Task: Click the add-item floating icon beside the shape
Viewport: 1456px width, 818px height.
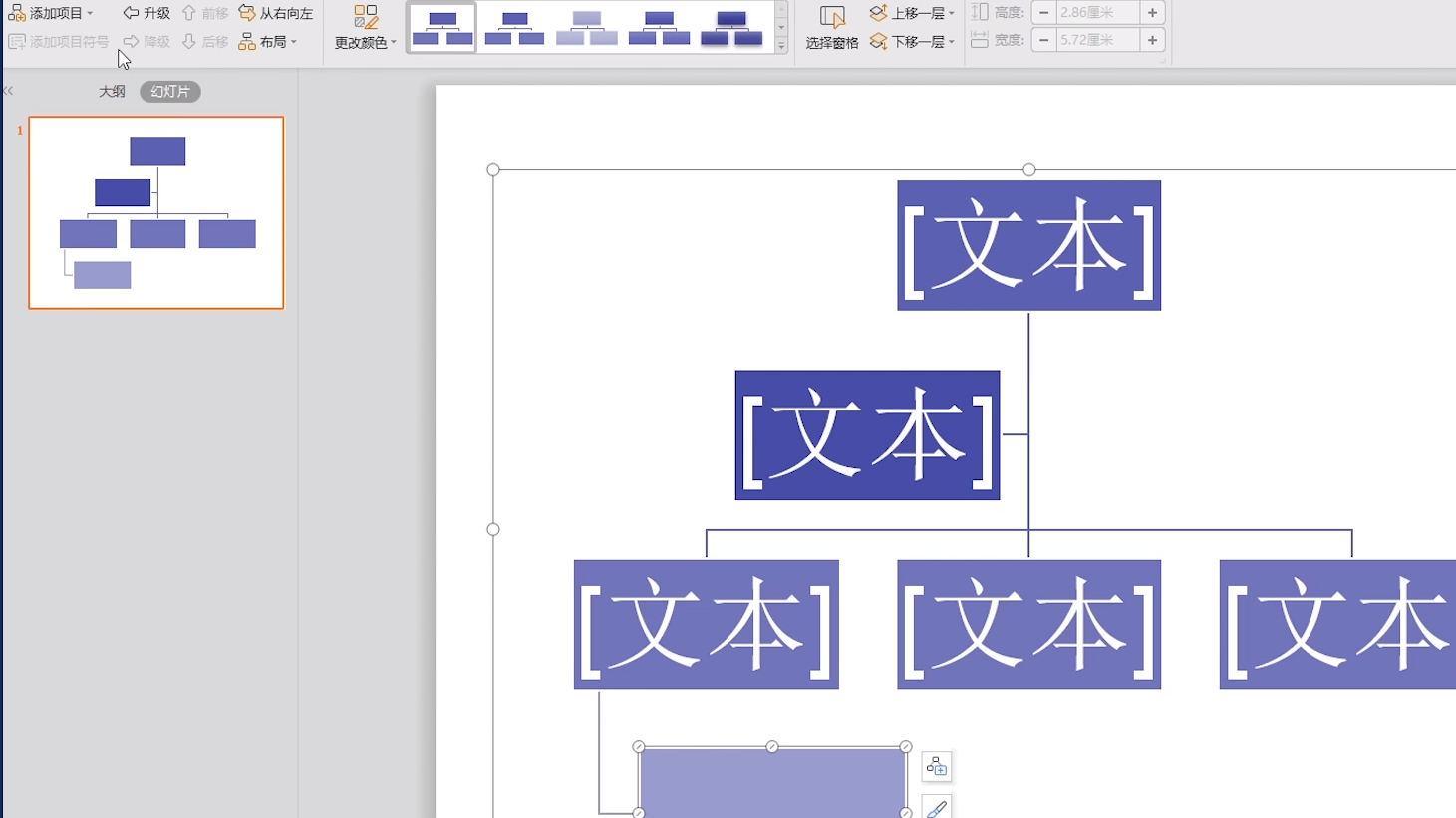Action: pyautogui.click(x=937, y=766)
